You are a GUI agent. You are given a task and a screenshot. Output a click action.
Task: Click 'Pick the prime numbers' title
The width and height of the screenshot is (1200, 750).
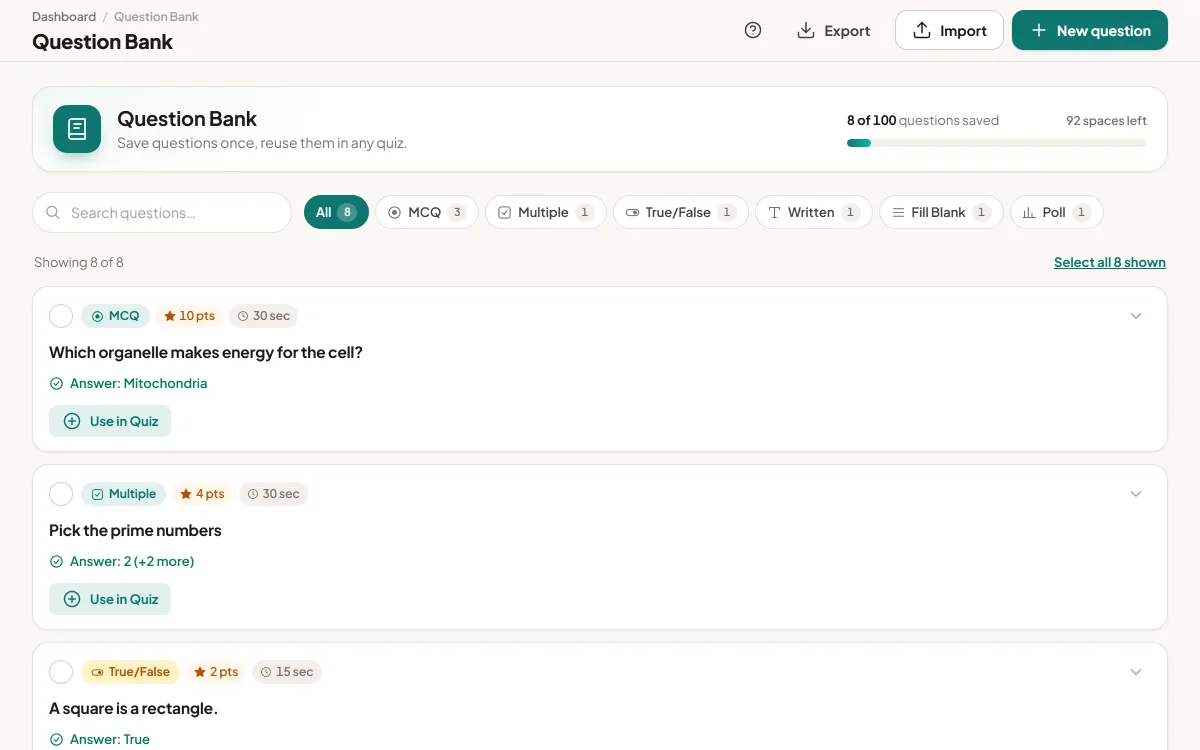click(x=135, y=530)
